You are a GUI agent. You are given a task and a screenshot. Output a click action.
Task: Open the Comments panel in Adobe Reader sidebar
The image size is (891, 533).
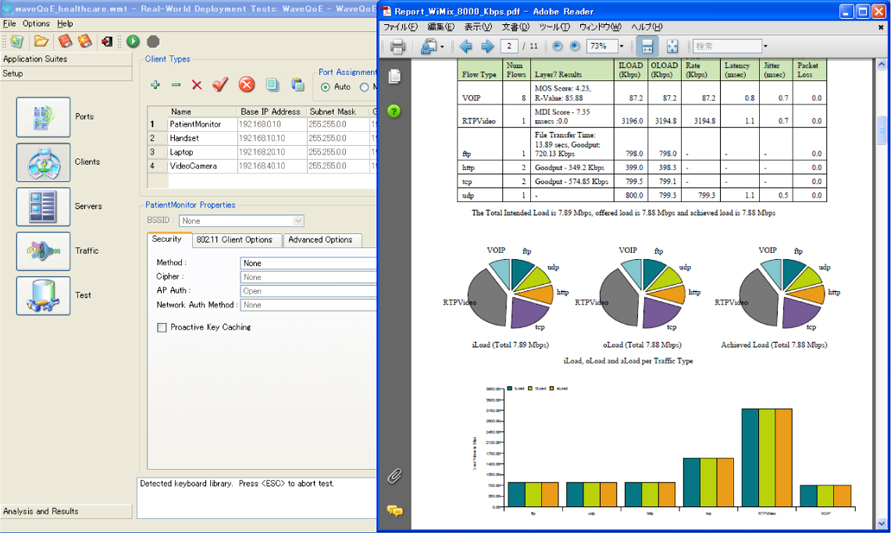pyautogui.click(x=394, y=511)
